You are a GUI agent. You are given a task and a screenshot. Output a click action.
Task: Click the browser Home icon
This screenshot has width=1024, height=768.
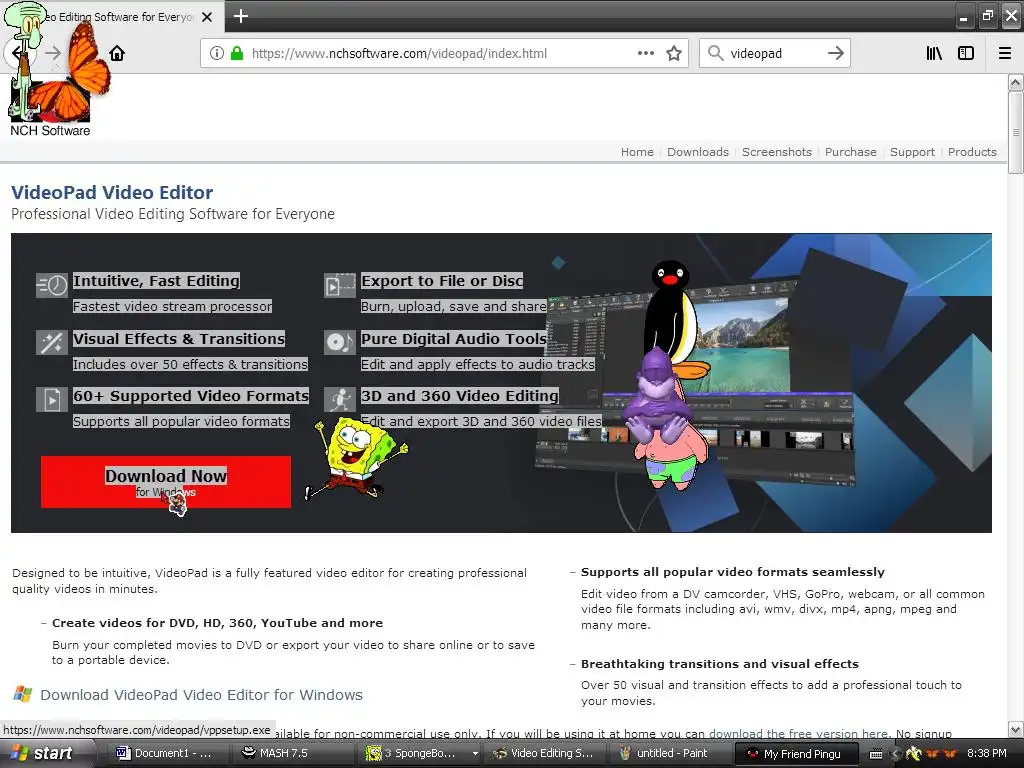click(x=117, y=53)
